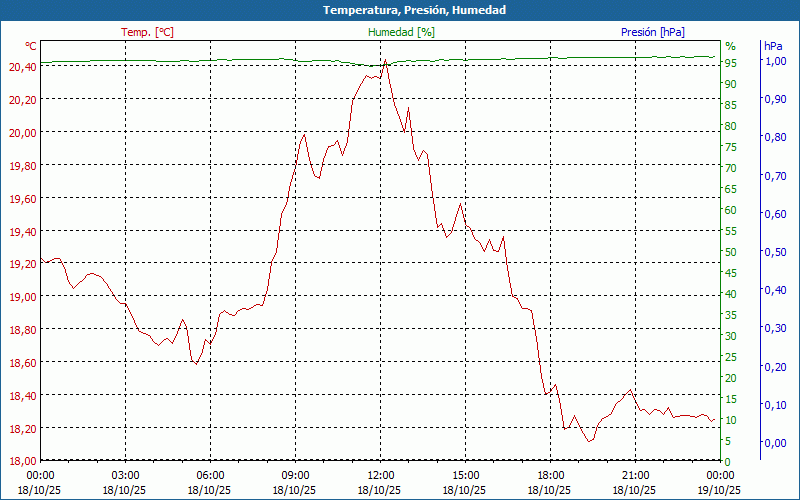Select the green Humedad [%] legend label
The width and height of the screenshot is (800, 500).
tap(402, 32)
